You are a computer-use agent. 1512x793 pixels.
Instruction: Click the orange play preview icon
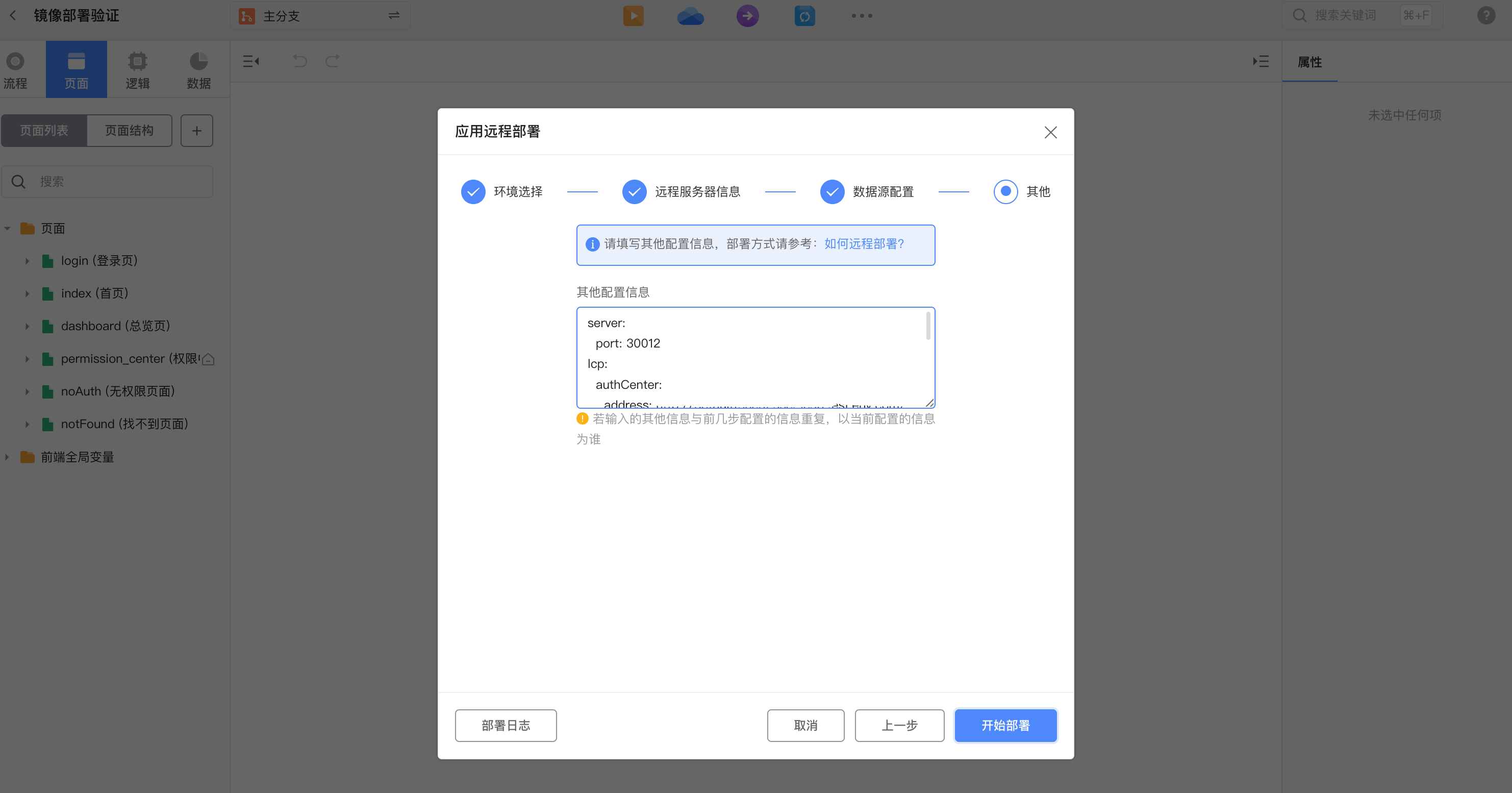coord(634,16)
